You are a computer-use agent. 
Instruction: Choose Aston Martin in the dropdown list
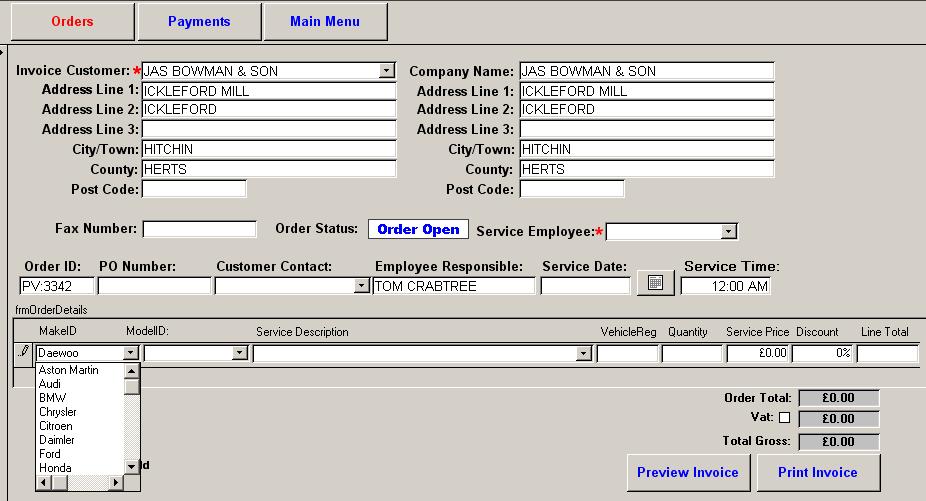click(68, 370)
